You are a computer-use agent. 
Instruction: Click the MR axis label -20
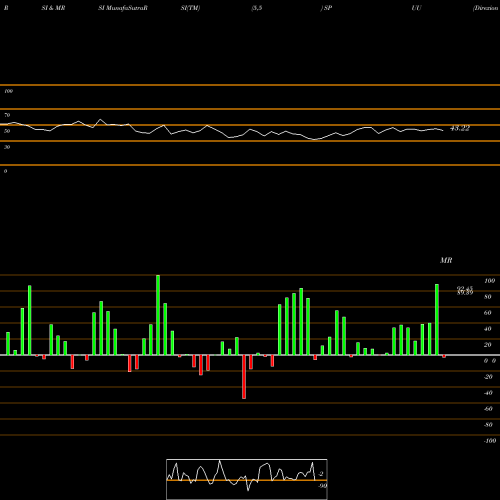tap(488, 377)
